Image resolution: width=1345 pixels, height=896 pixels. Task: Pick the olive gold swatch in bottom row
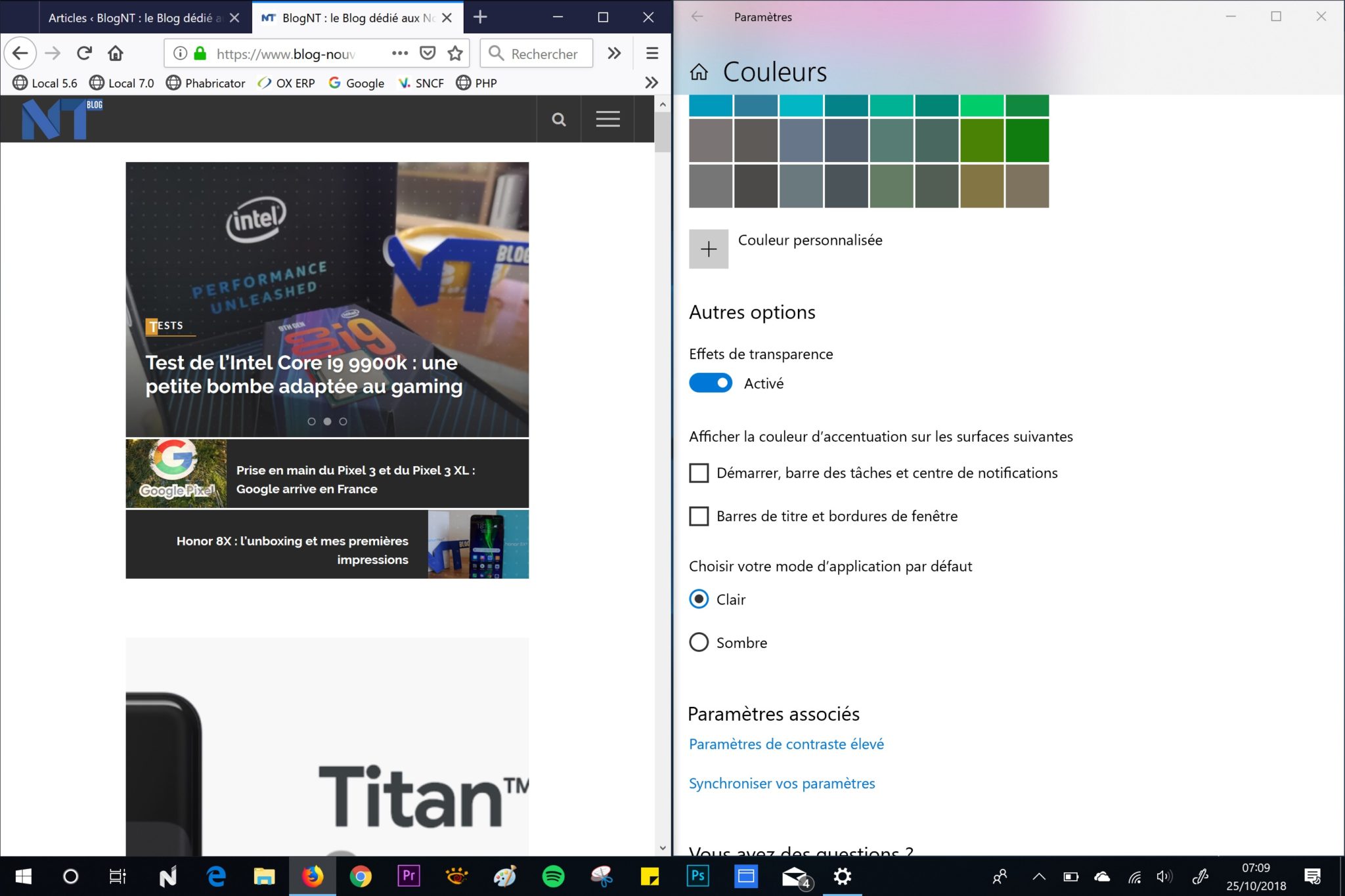click(x=982, y=186)
